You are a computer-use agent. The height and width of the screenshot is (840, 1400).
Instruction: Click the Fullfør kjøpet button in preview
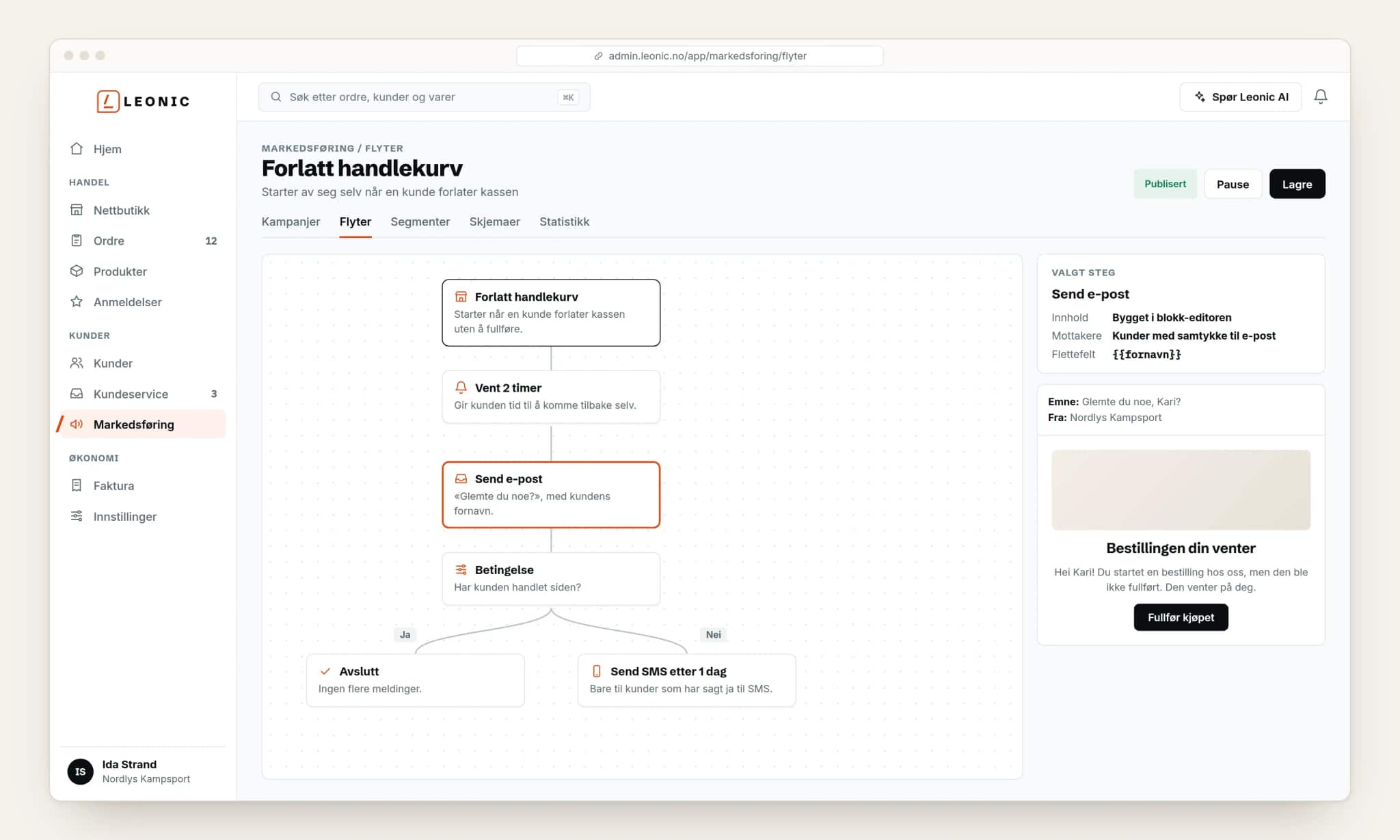(x=1181, y=617)
